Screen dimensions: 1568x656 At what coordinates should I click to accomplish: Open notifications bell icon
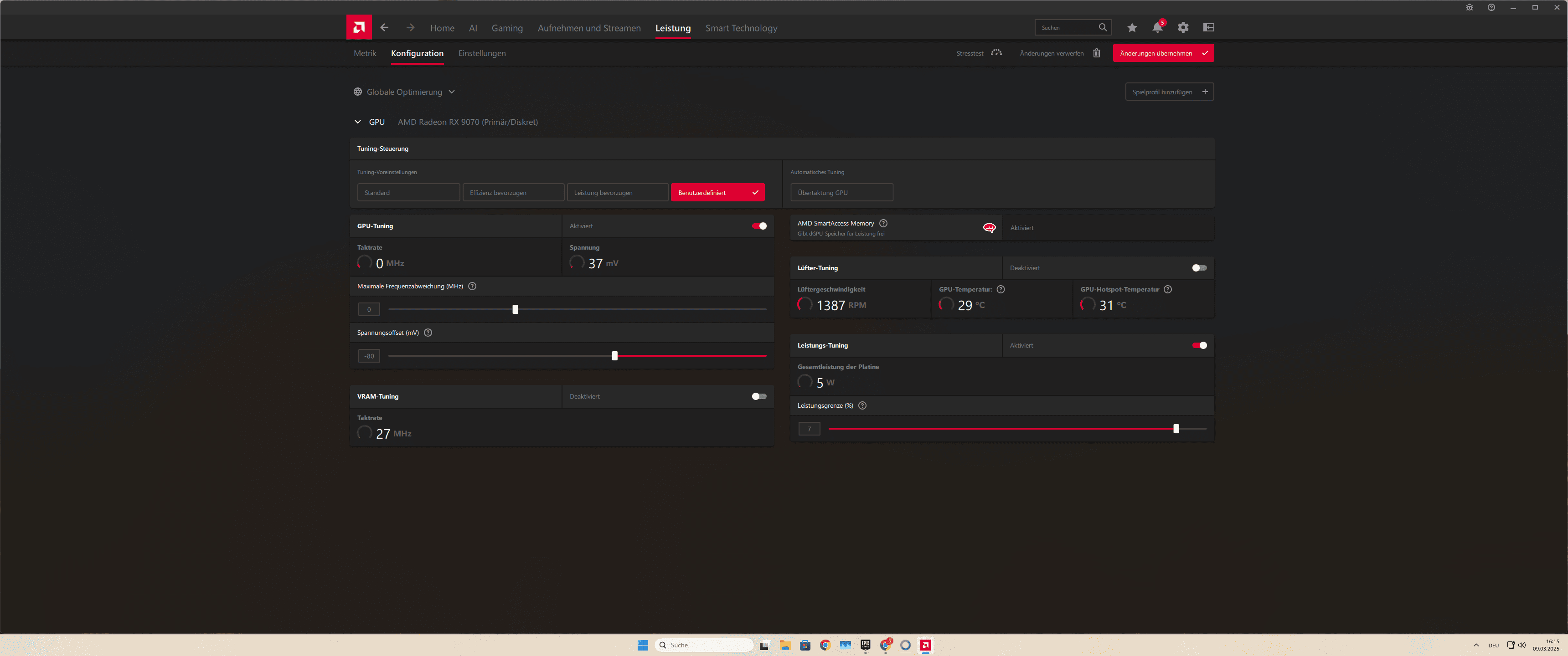tap(1157, 27)
